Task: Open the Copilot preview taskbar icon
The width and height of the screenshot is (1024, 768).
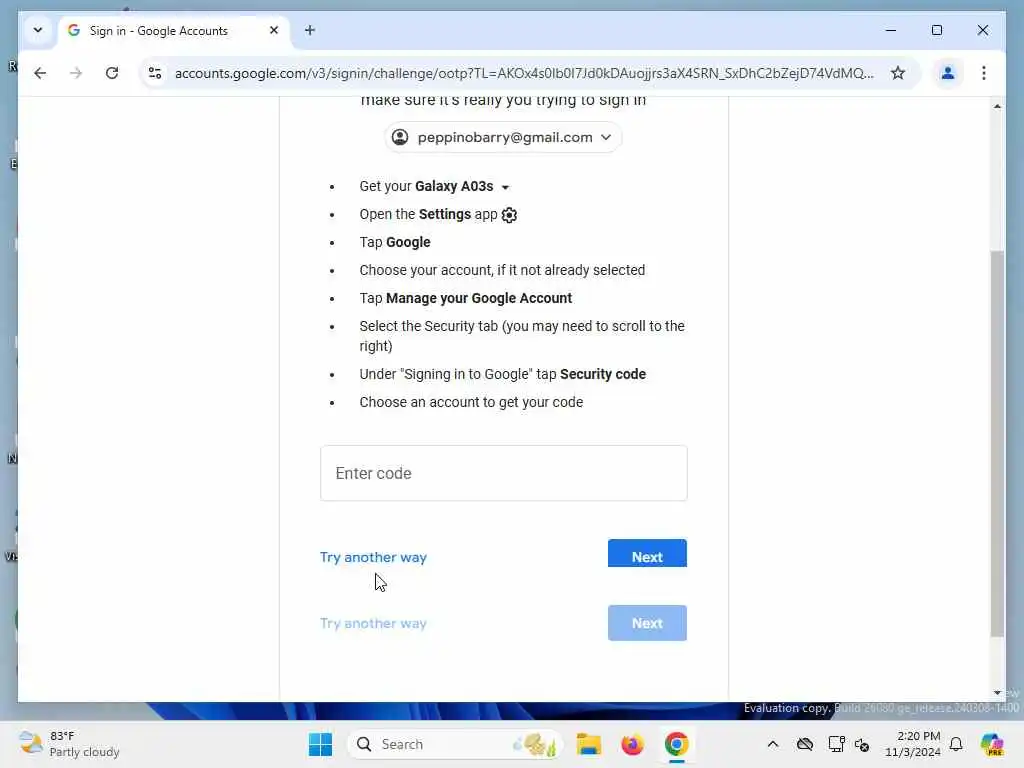Action: [992, 744]
